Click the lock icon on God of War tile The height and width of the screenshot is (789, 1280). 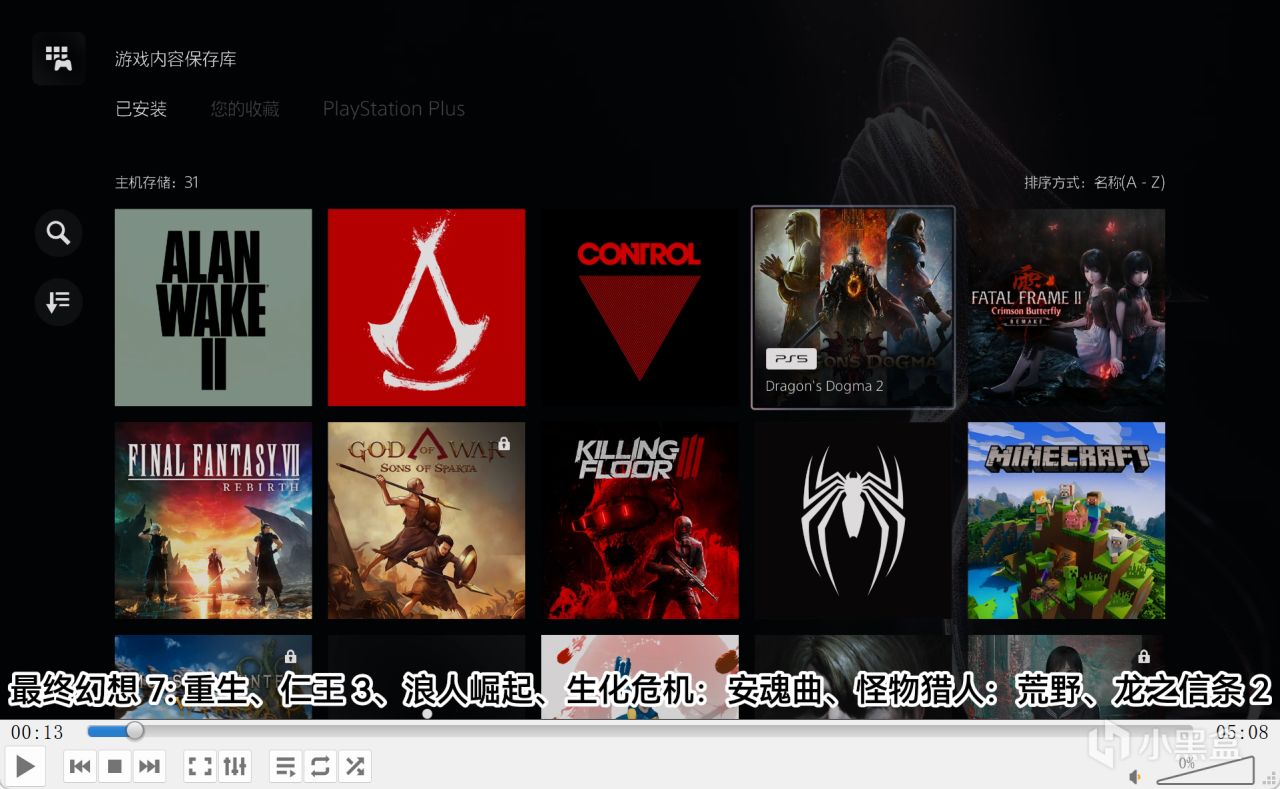[504, 443]
